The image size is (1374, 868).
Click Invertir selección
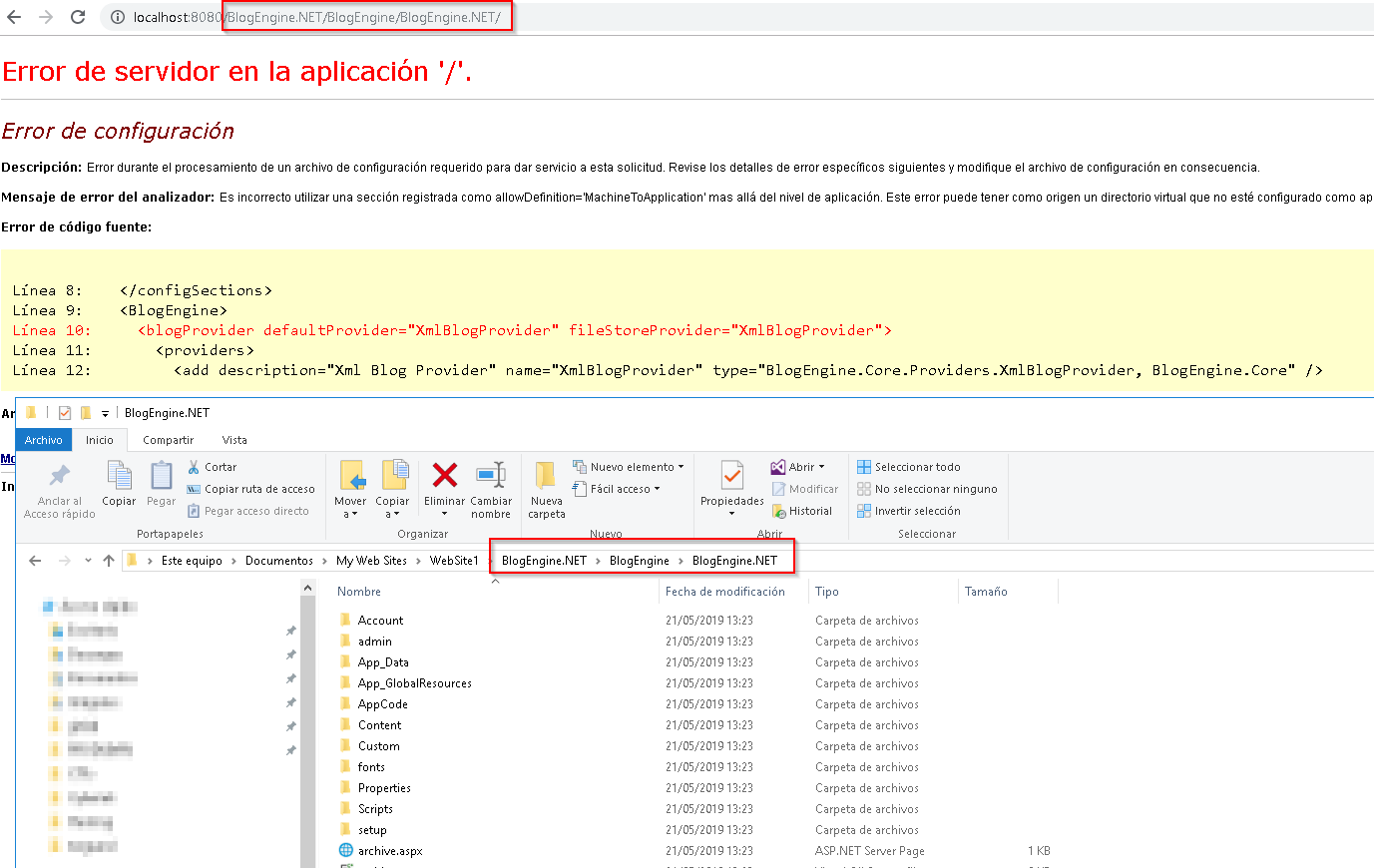tap(909, 511)
